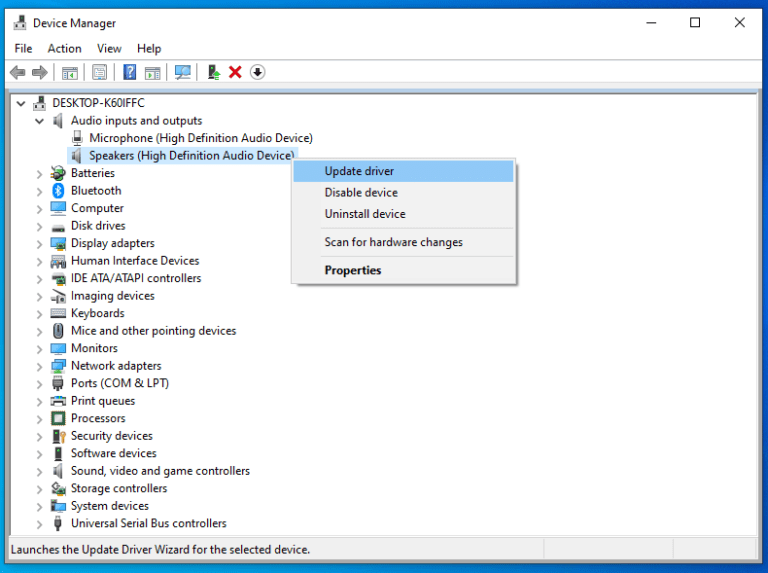Click the Computer category monitor icon
The image size is (768, 573).
click(x=58, y=208)
